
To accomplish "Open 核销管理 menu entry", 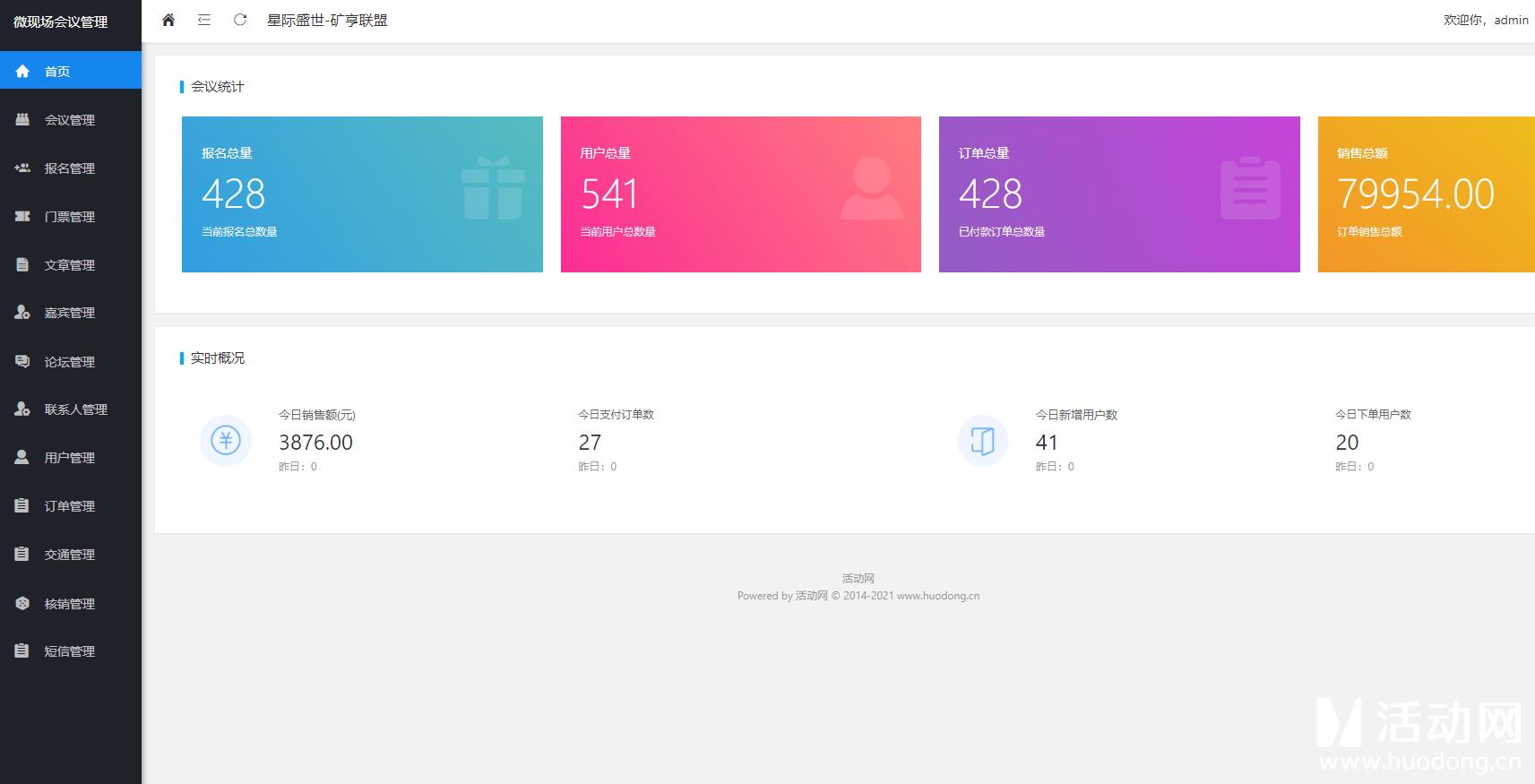I will pos(71,603).
